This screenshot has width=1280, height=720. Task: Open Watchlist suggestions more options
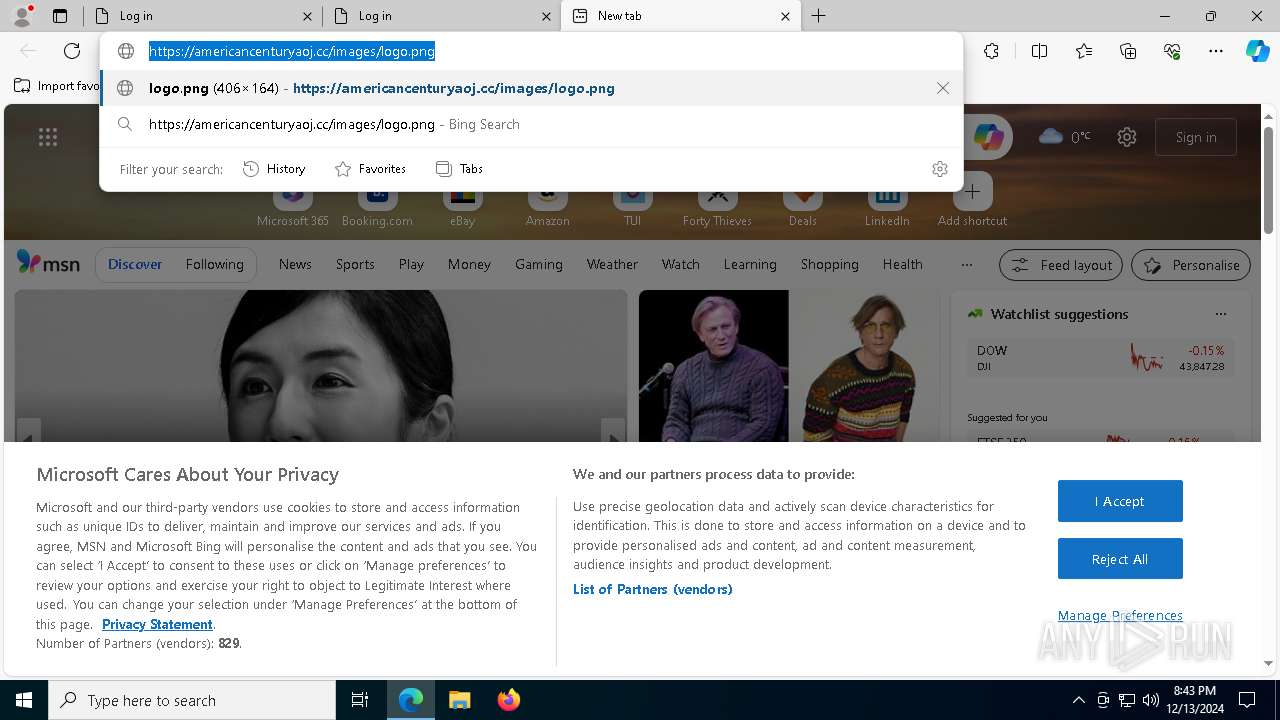click(1220, 314)
